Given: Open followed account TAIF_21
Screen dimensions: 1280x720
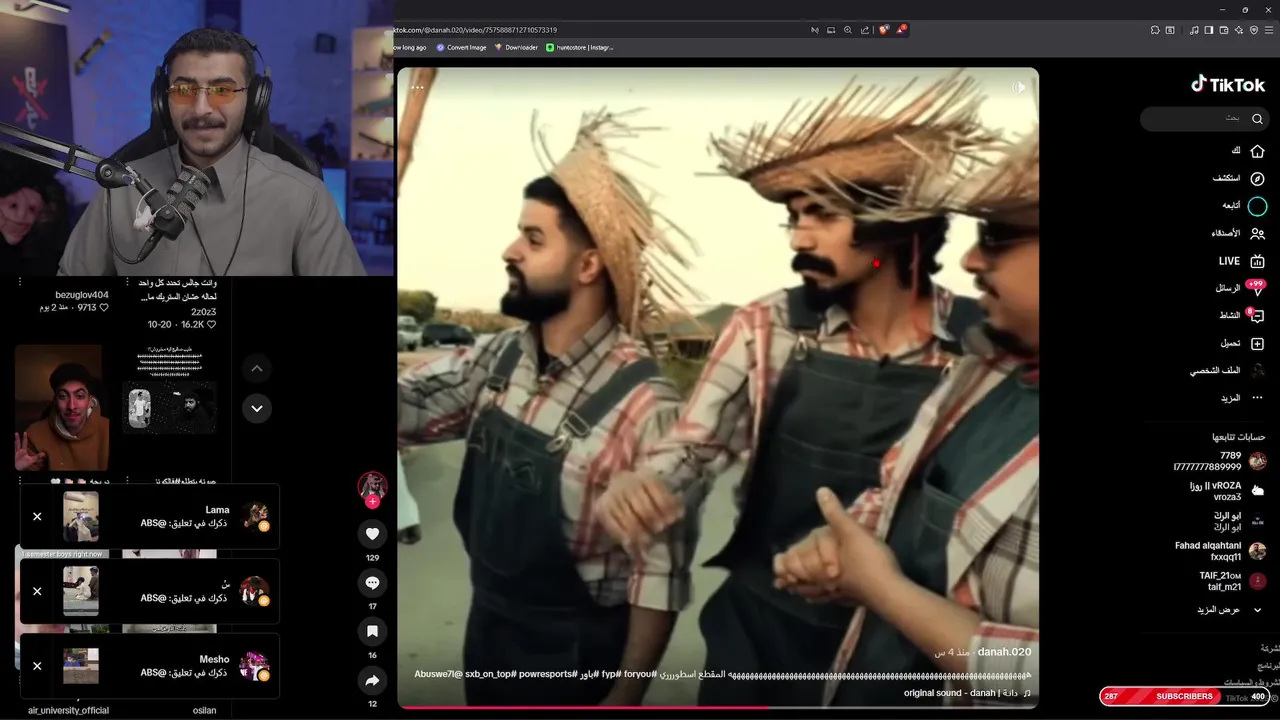Looking at the screenshot, I should (1232, 581).
